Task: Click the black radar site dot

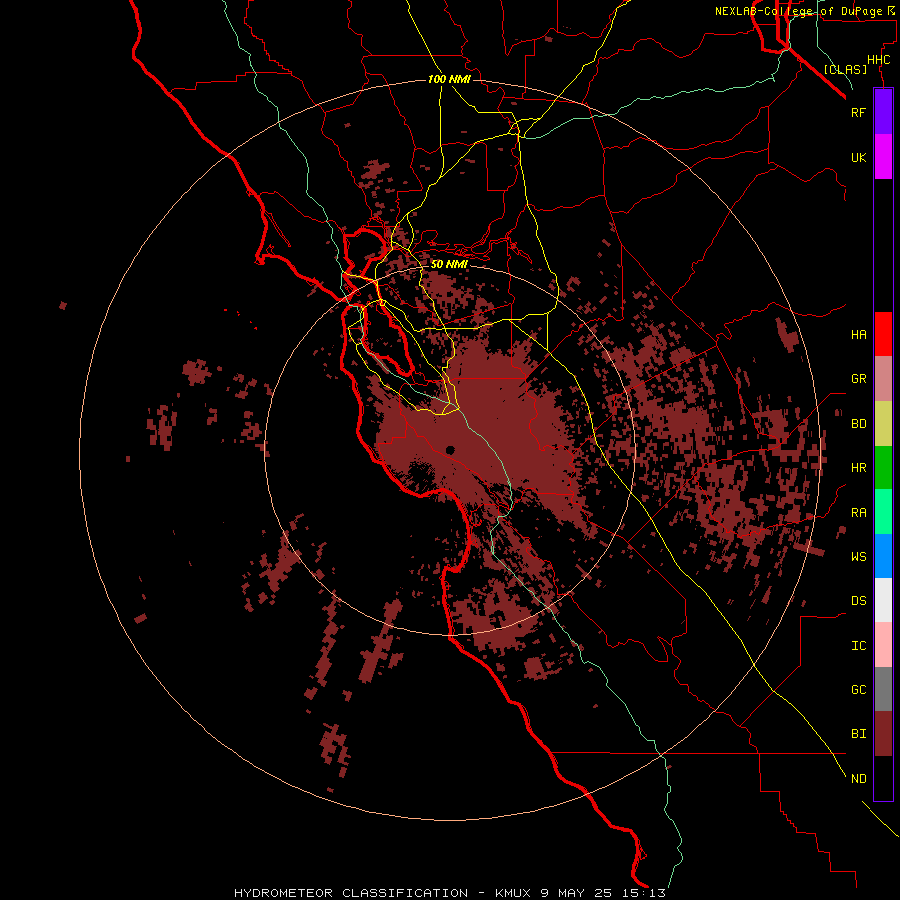Action: pyautogui.click(x=450, y=450)
